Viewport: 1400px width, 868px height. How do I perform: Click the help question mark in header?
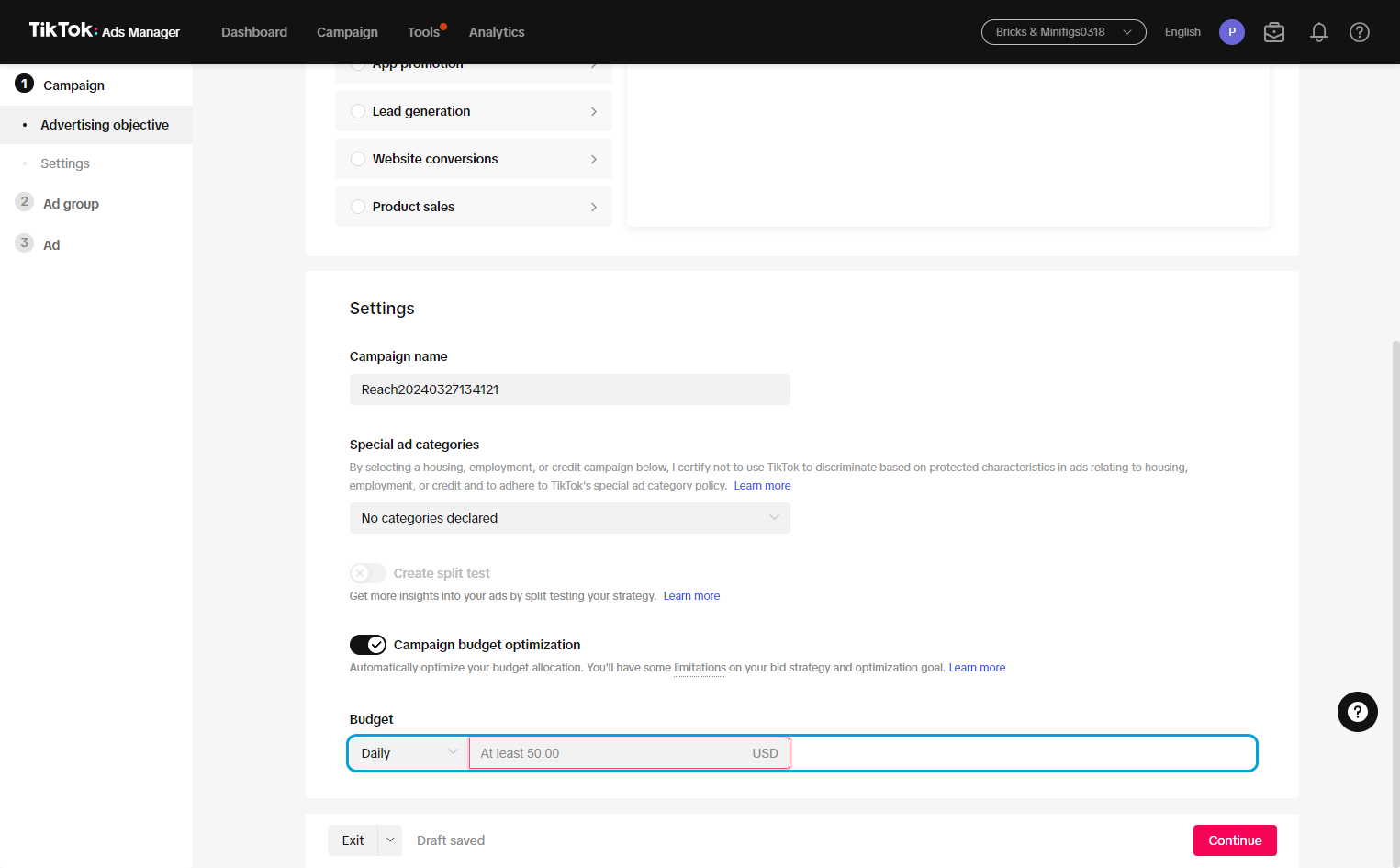pyautogui.click(x=1360, y=32)
